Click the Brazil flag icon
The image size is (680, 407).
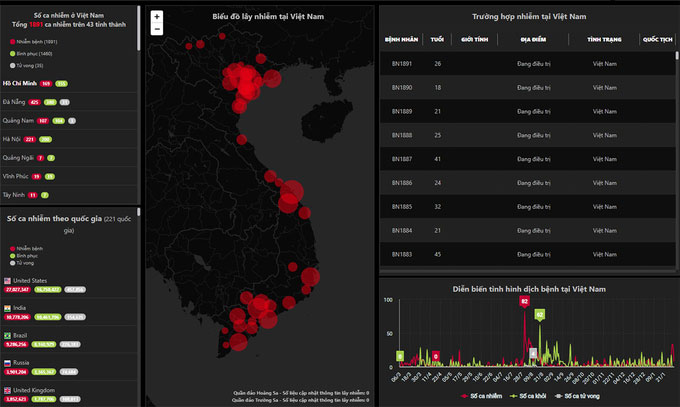[x=9, y=335]
